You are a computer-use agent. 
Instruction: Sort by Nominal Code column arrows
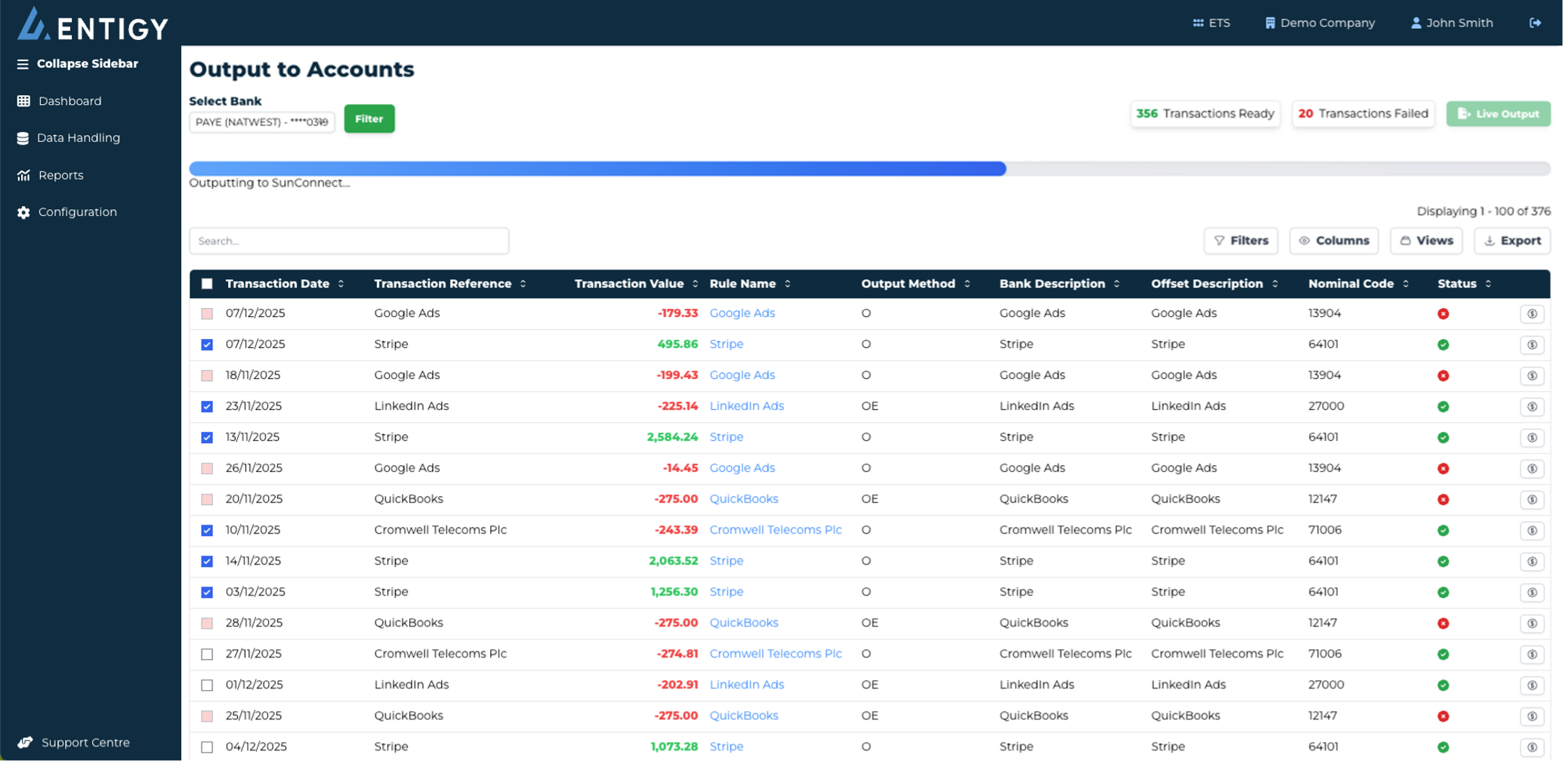coord(1406,284)
